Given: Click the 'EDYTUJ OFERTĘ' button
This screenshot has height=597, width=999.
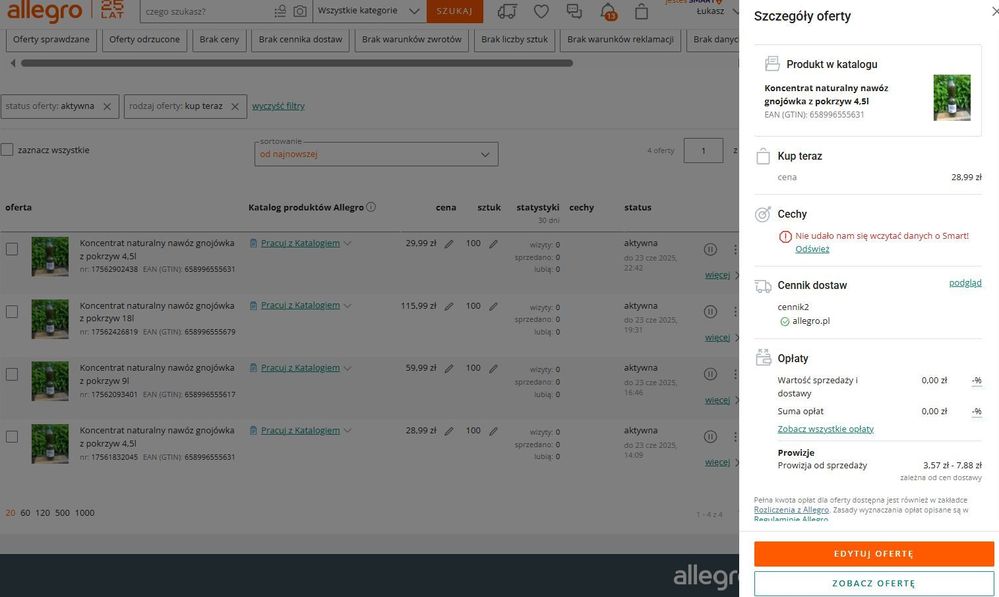Looking at the screenshot, I should click(x=873, y=554).
